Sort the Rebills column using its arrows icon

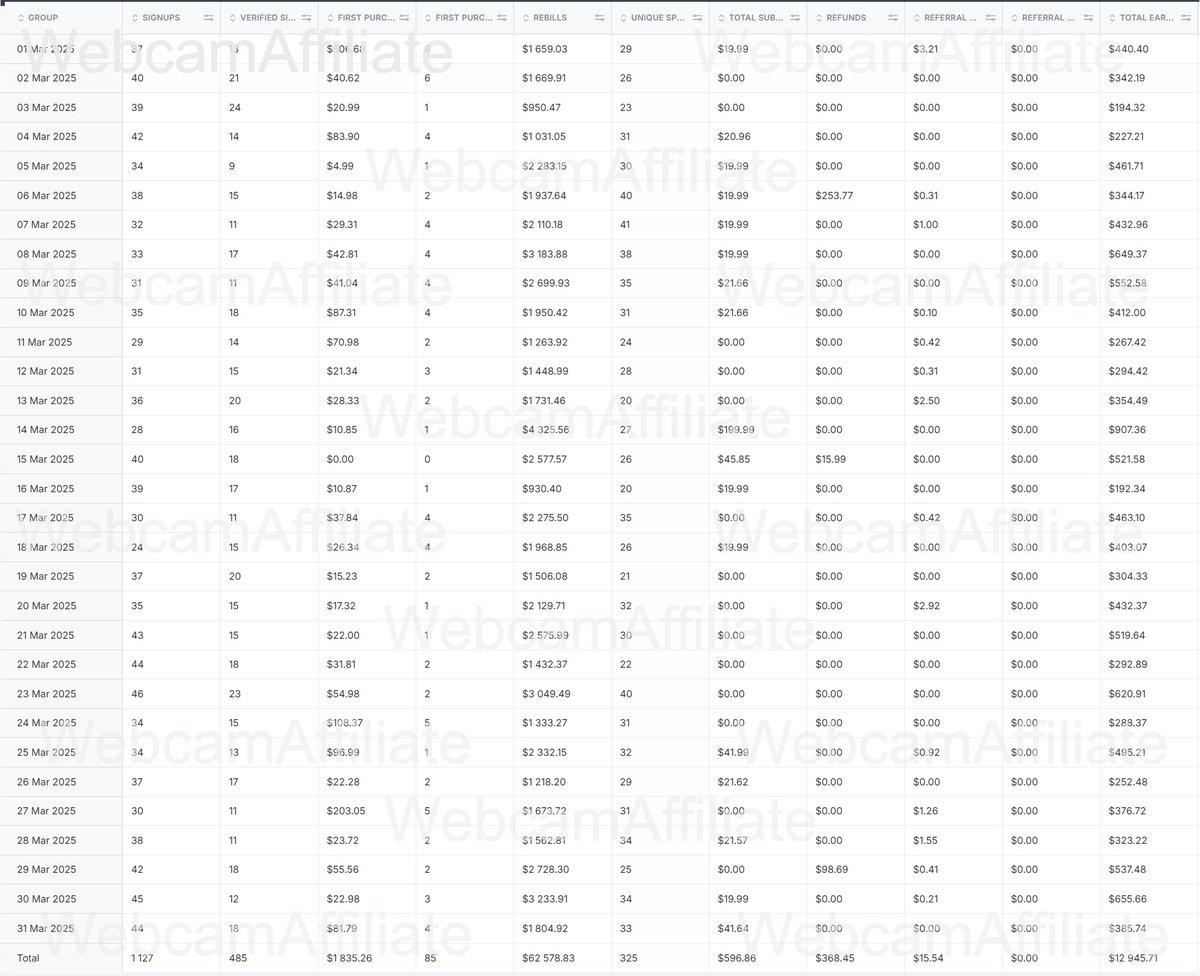point(526,18)
